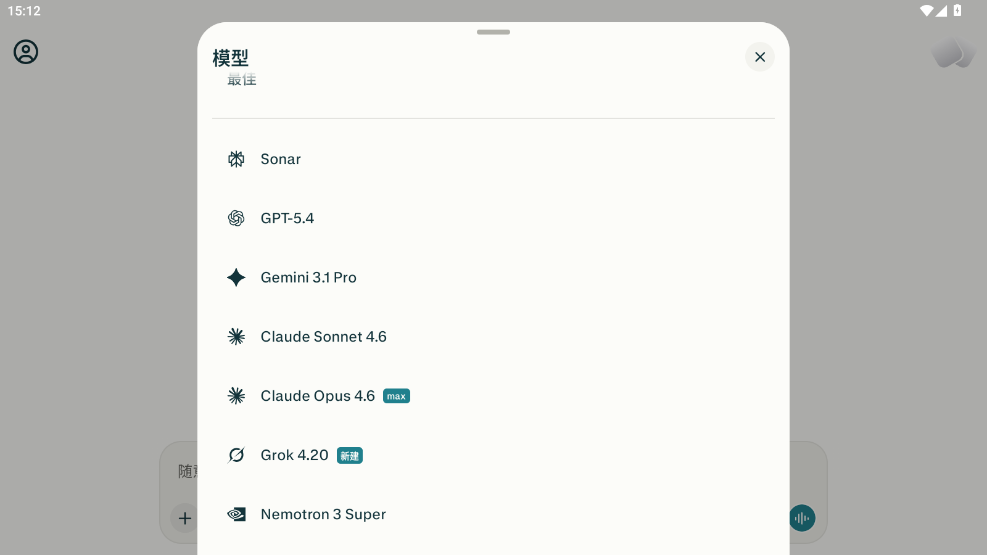Pick Nemotron 3 Super model
987x555 pixels.
(x=494, y=514)
